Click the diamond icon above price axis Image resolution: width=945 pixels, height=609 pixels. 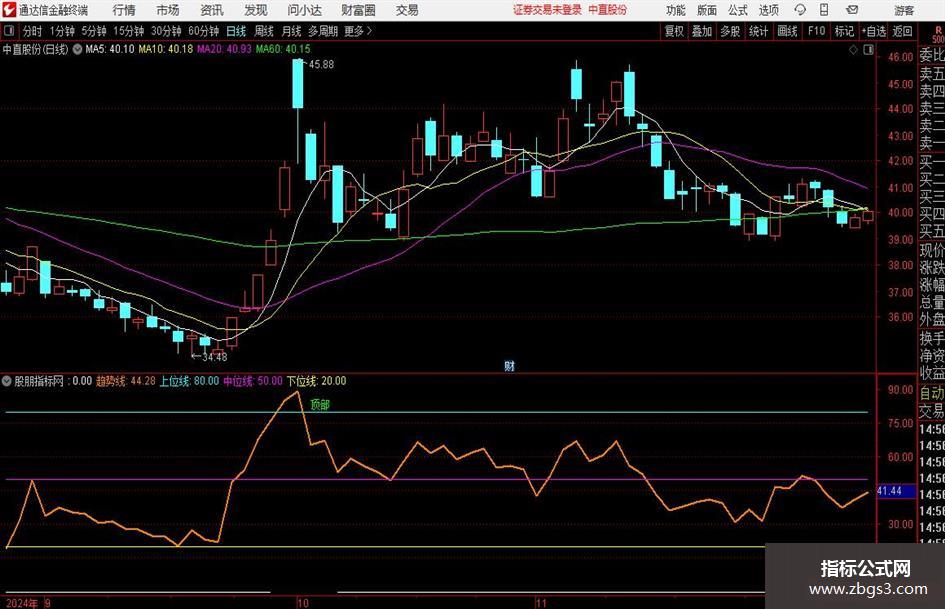853,50
